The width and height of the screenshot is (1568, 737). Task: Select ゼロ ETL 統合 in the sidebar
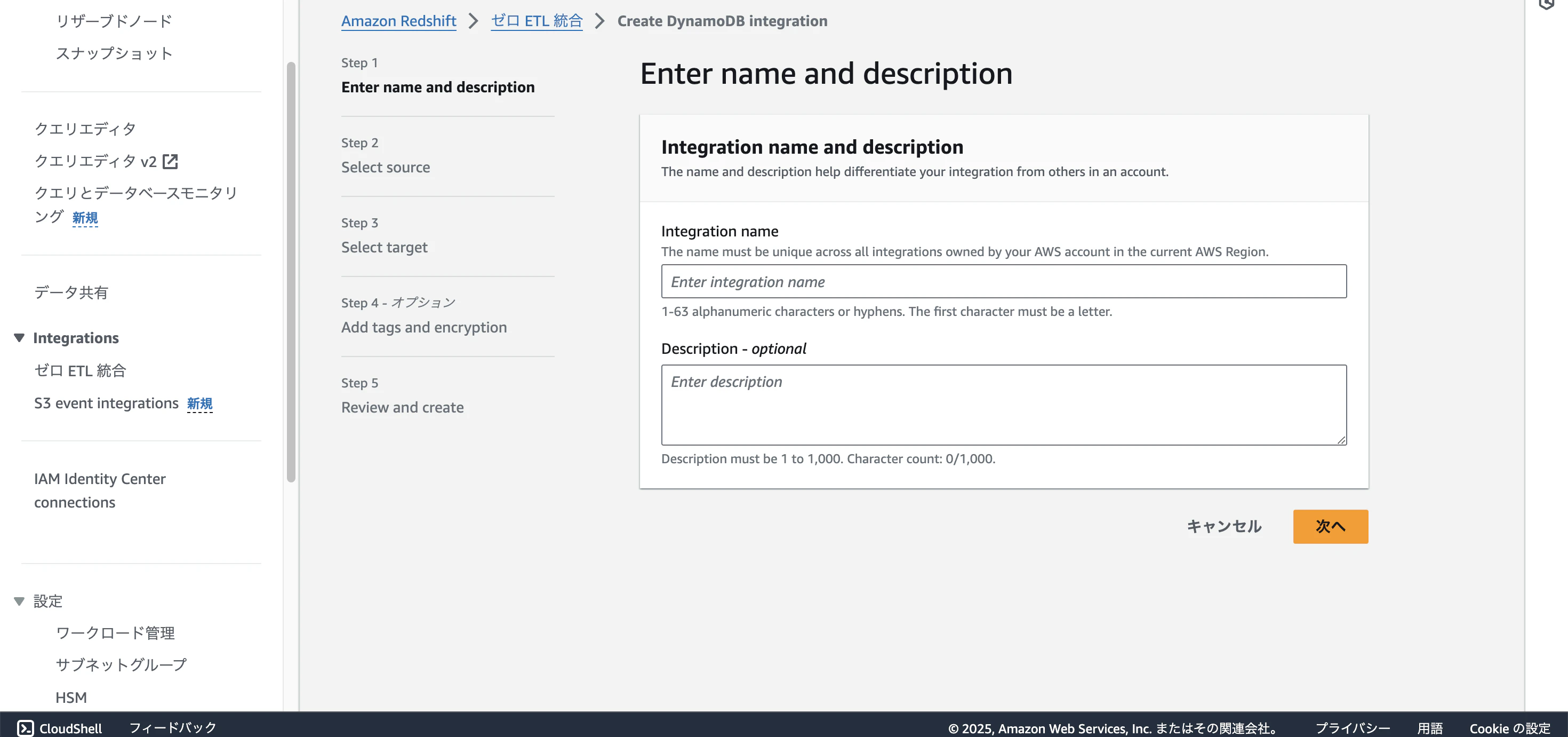(x=81, y=370)
